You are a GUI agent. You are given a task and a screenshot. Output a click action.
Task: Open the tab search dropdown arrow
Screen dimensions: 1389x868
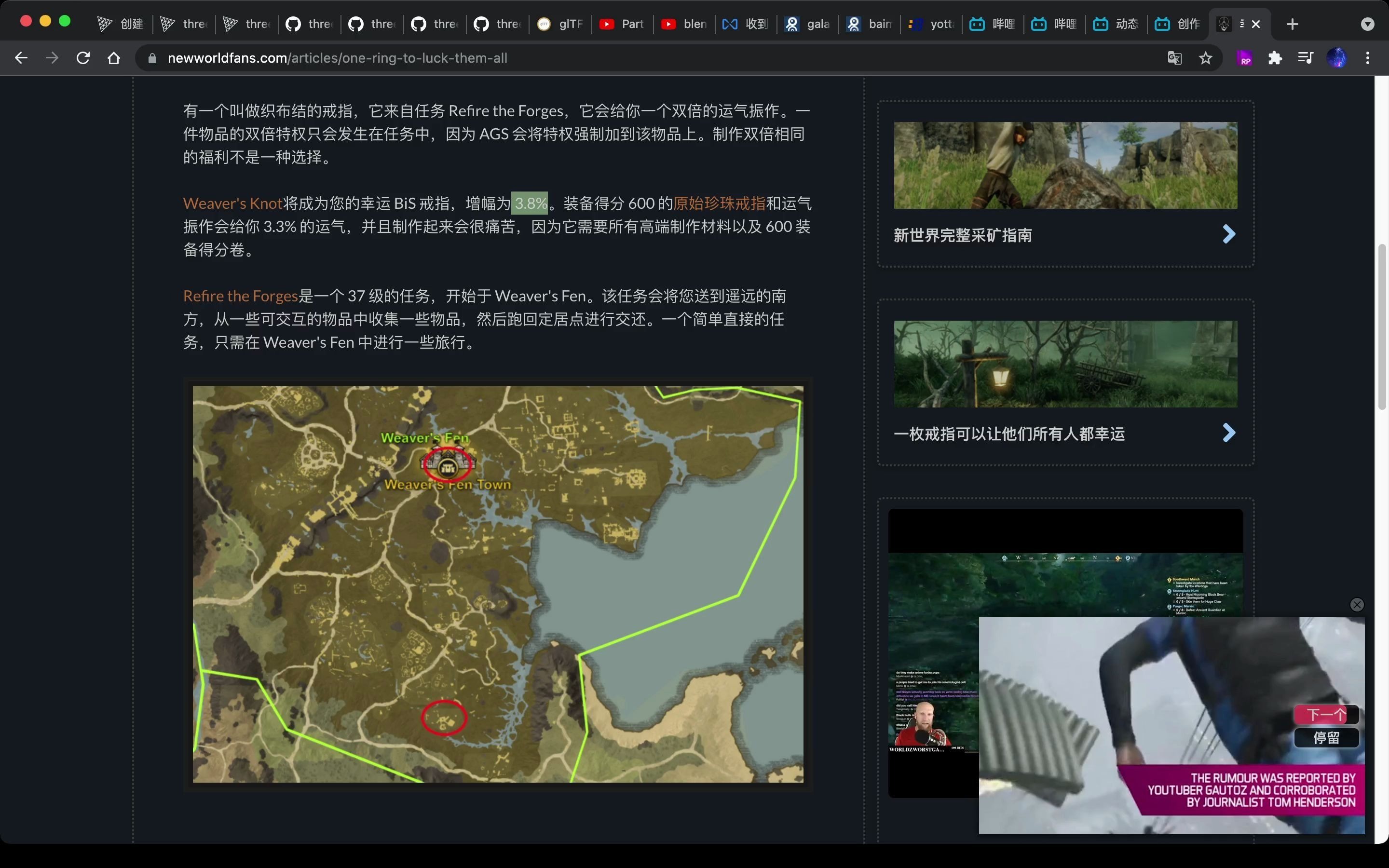[1368, 24]
